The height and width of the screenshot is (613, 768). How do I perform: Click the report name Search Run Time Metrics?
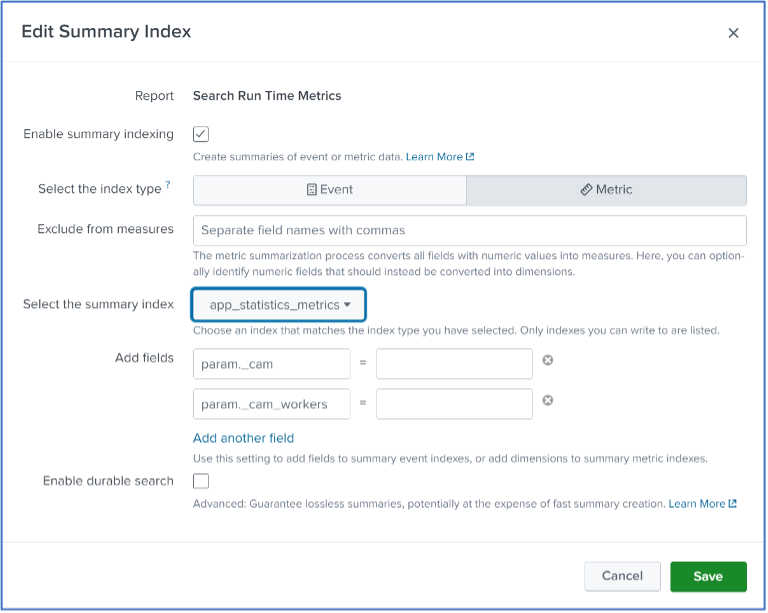[x=267, y=95]
